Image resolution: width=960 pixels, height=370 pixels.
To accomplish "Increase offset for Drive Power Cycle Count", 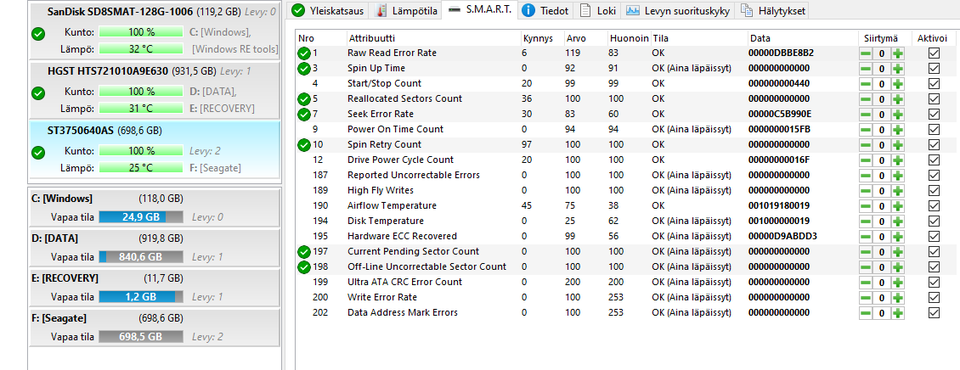I will (x=898, y=160).
